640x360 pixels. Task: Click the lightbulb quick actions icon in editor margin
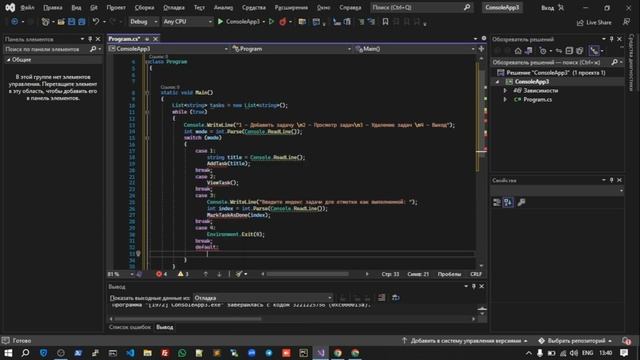[x=138, y=253]
